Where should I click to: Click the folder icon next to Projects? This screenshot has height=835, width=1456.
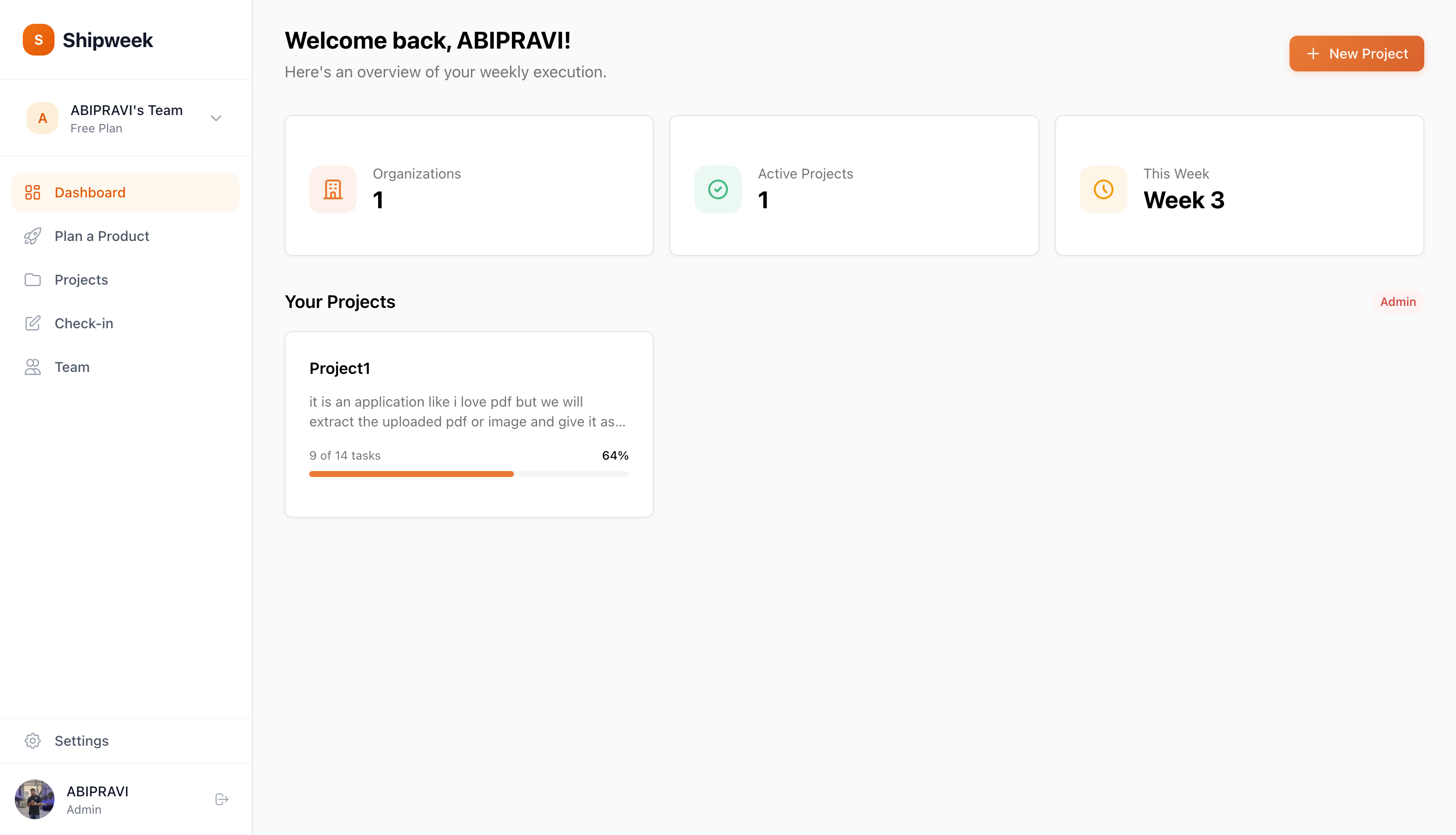pyautogui.click(x=33, y=279)
